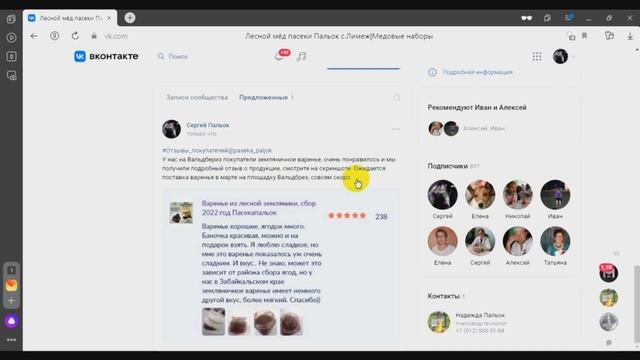This screenshot has height=360, width=640.
Task: Click the lock icon in address bar
Action: 94,36
